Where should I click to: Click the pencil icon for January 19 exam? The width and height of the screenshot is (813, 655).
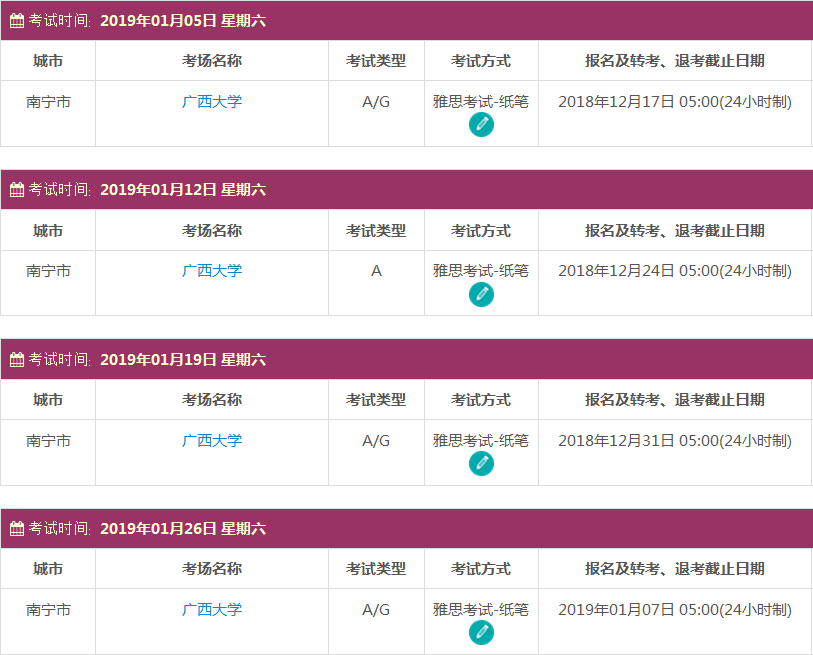click(481, 464)
